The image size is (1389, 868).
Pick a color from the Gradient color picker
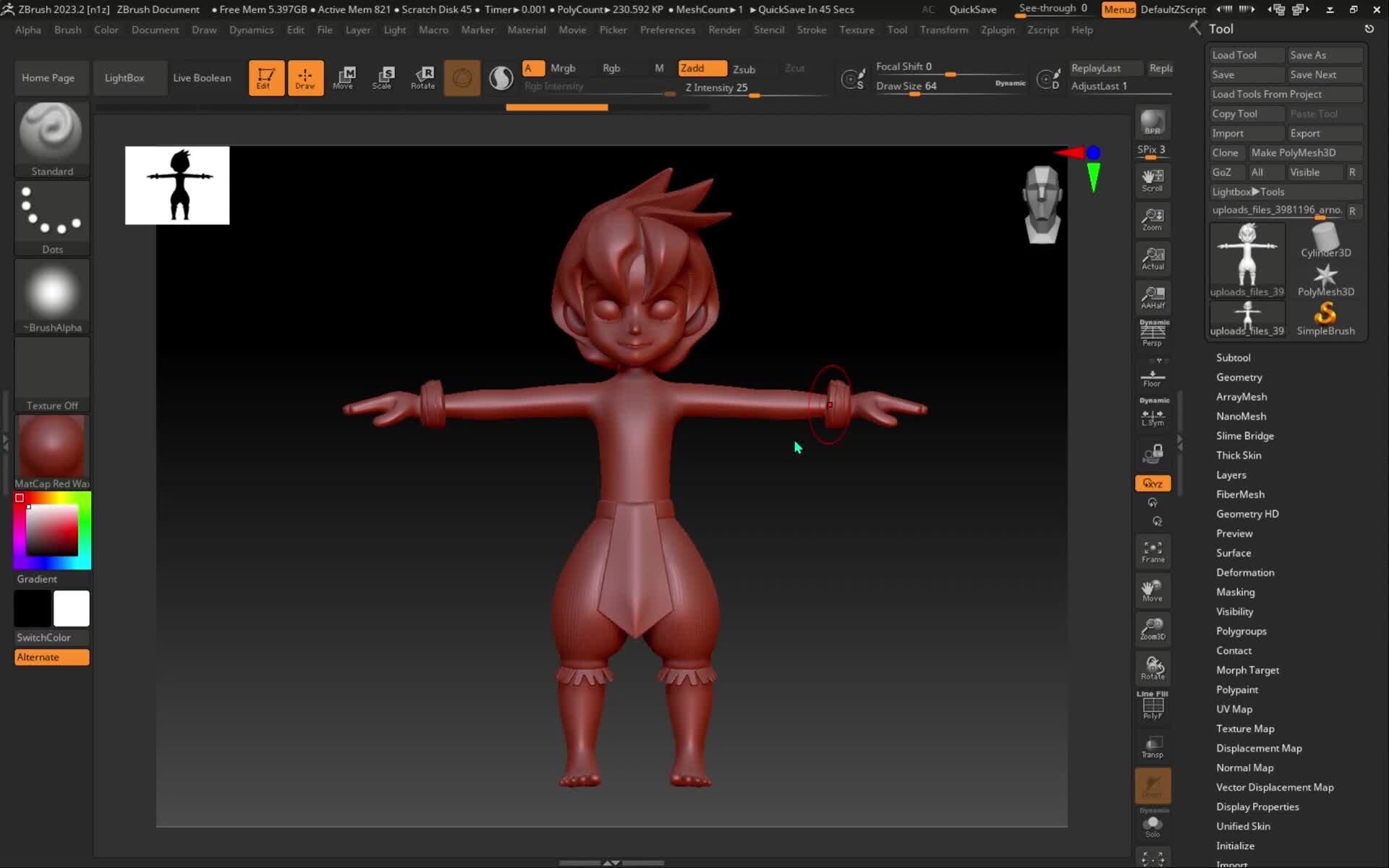(51, 530)
